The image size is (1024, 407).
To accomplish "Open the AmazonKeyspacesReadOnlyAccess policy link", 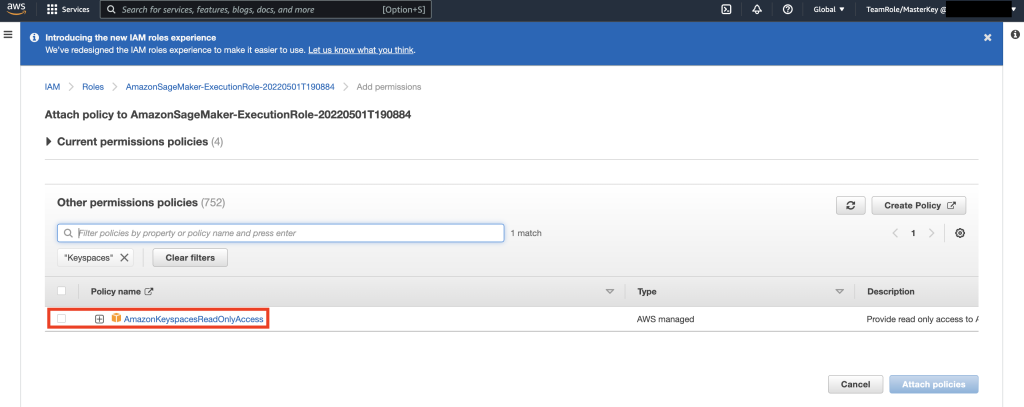I will 193,319.
